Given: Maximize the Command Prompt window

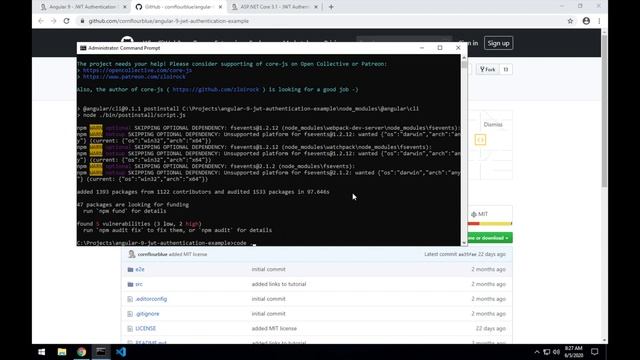Looking at the screenshot, I should (x=440, y=48).
